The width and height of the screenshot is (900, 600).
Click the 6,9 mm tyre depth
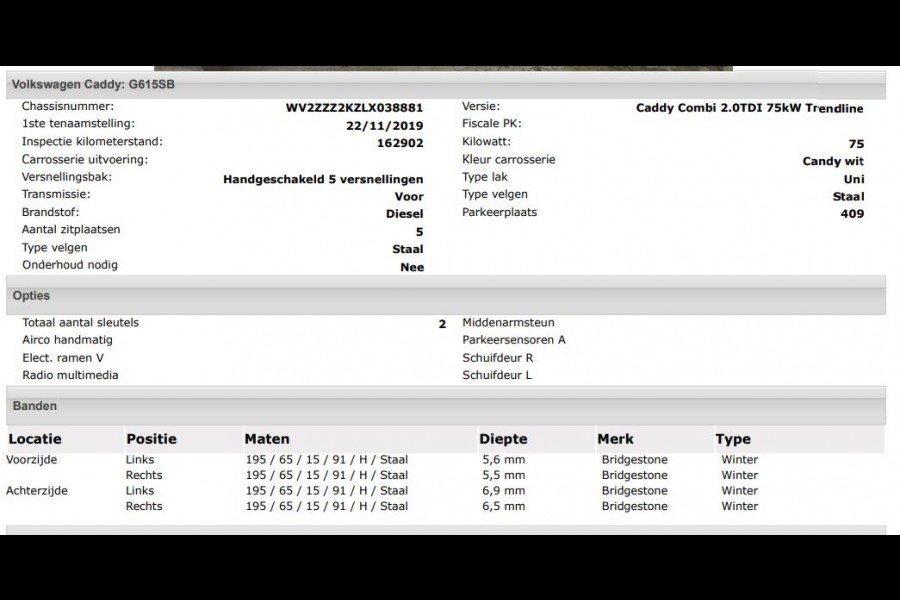click(x=503, y=491)
